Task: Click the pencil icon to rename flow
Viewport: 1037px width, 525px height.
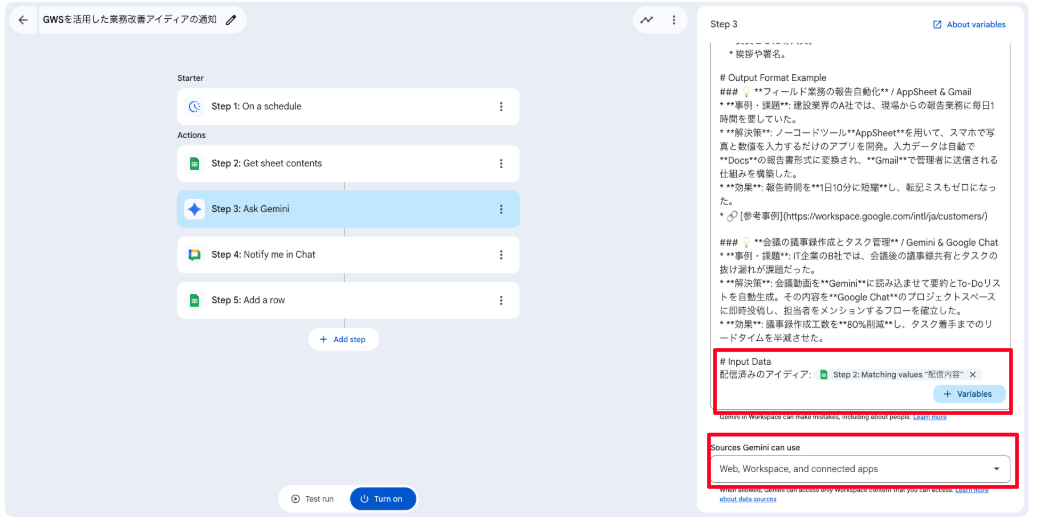Action: tap(232, 20)
